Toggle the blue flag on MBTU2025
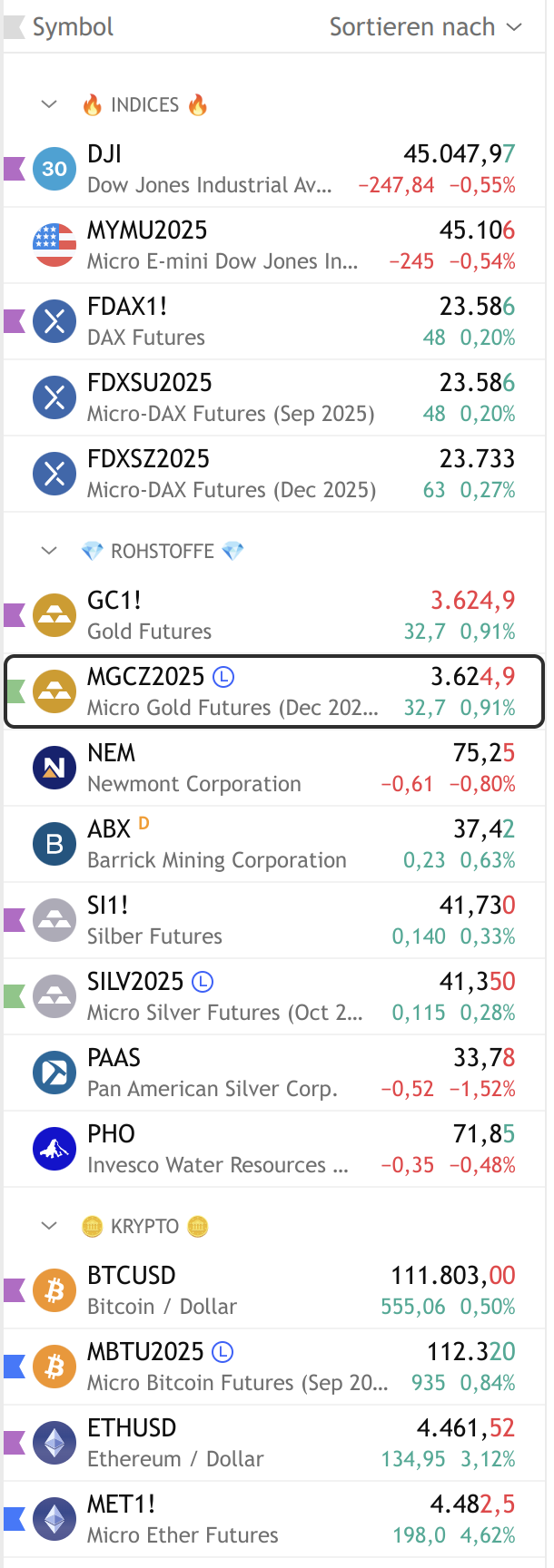This screenshot has width=554, height=1568. coord(14,1367)
